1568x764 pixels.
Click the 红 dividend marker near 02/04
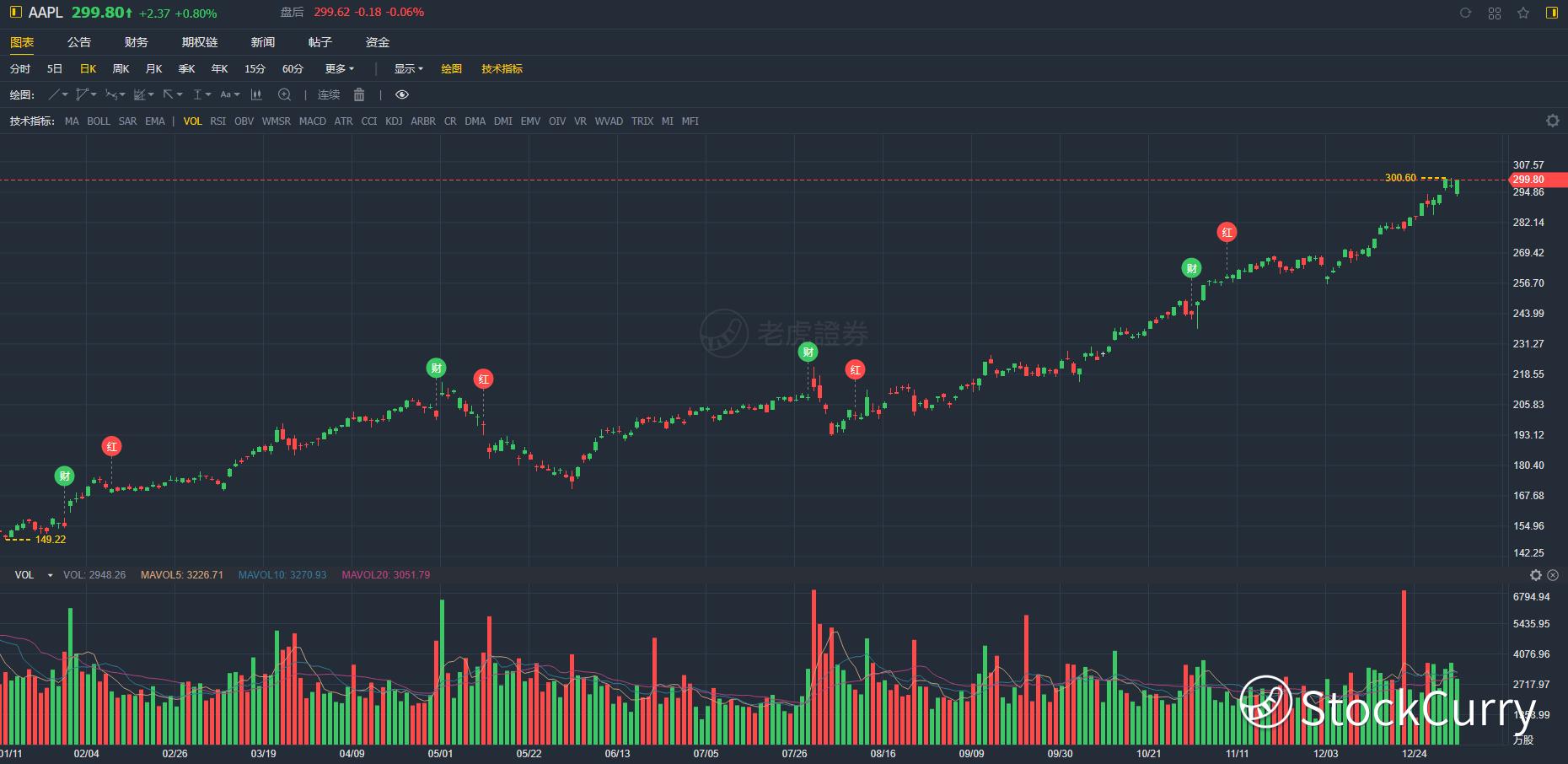click(111, 446)
